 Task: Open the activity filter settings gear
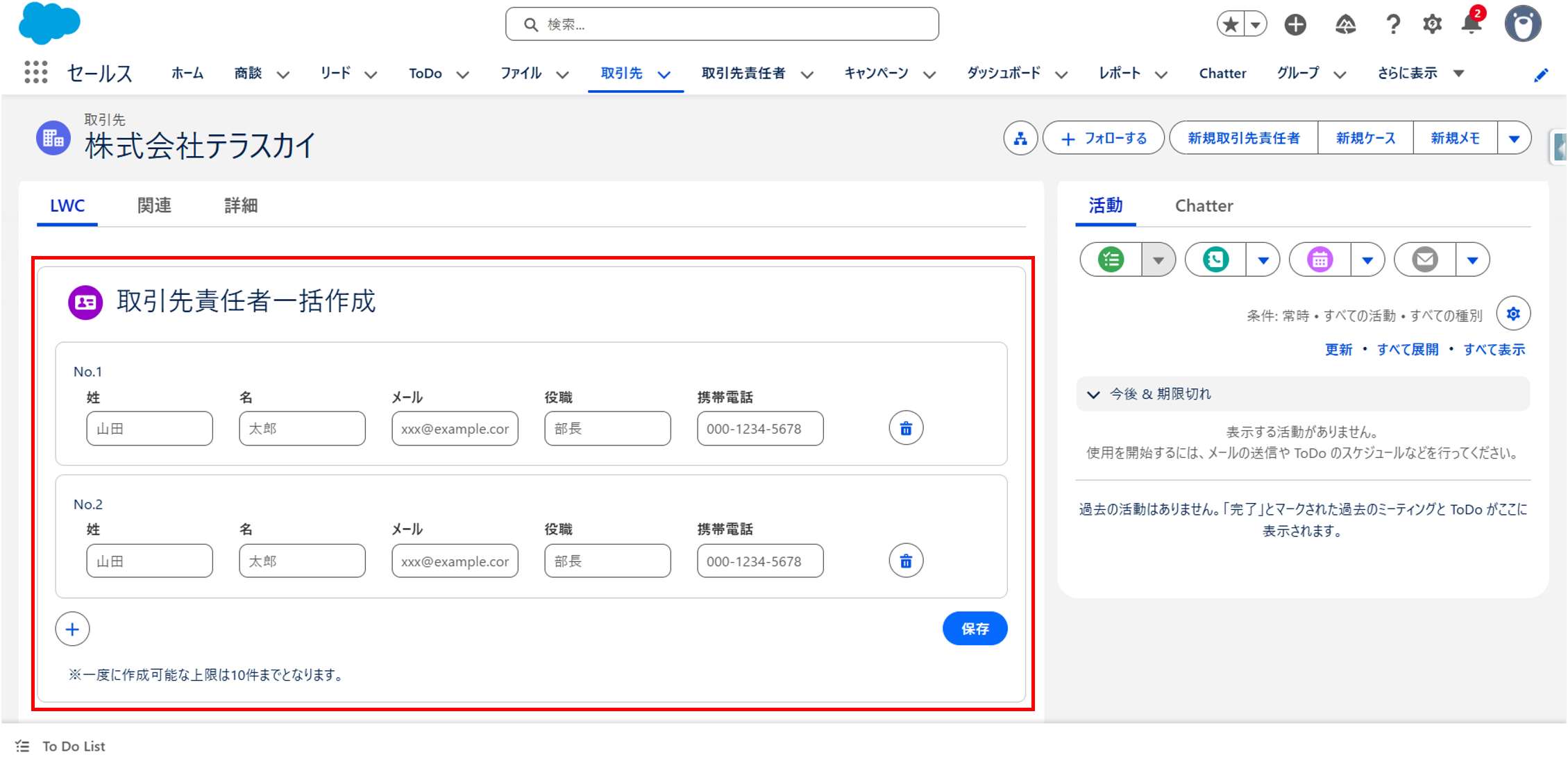coord(1513,314)
